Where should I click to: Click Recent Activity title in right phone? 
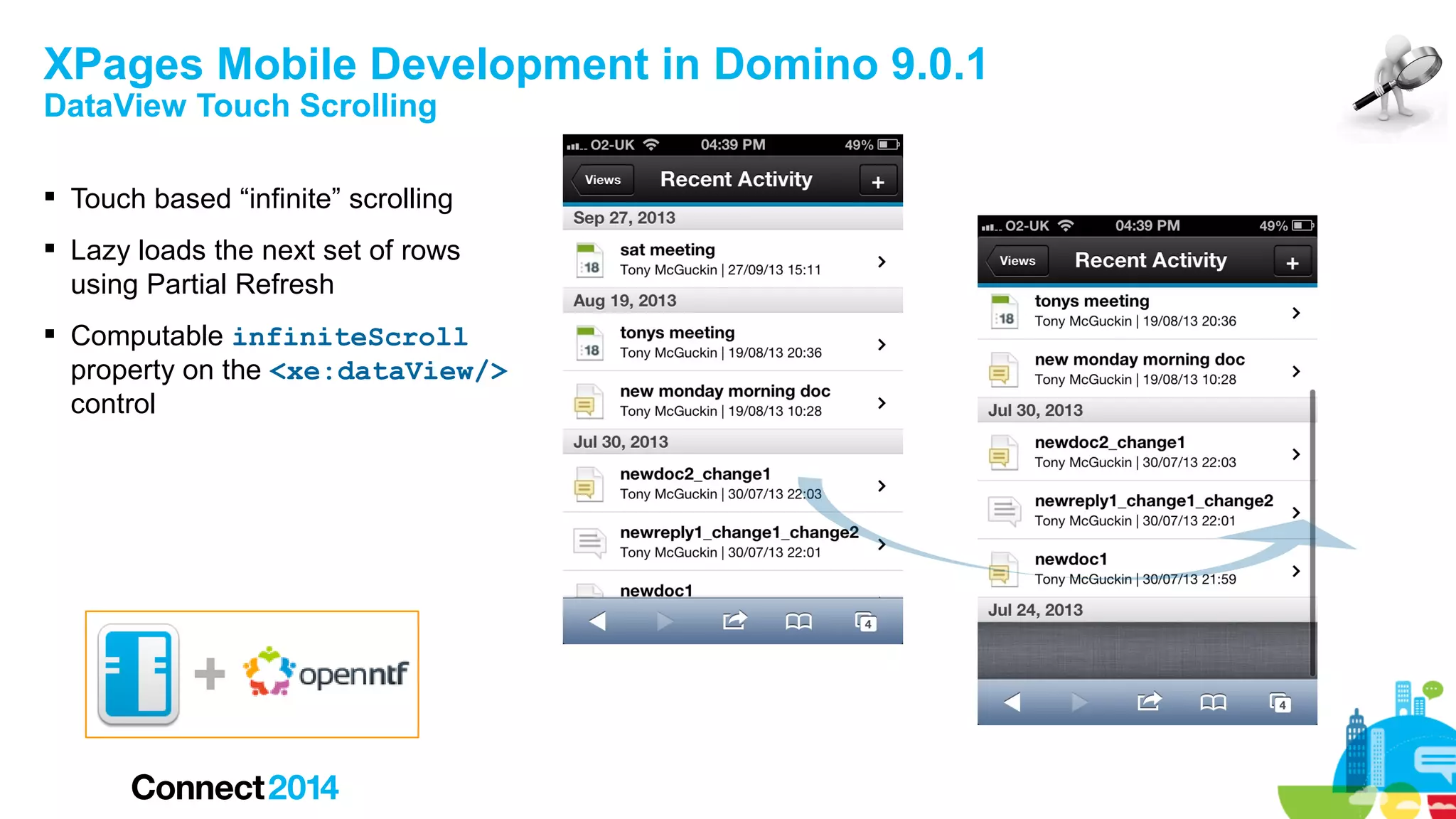coord(1150,260)
